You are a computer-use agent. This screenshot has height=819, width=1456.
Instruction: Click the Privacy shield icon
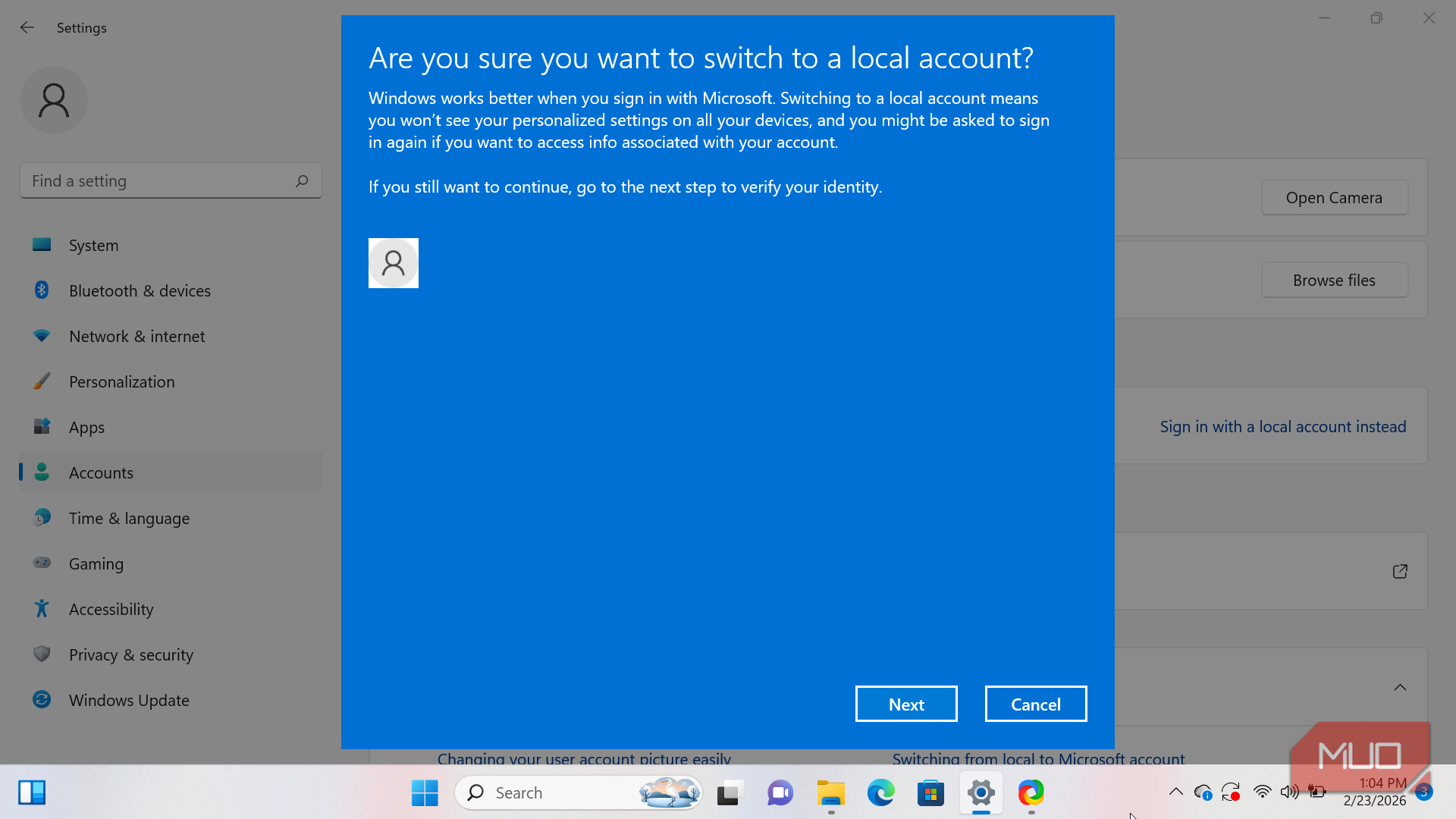pos(42,654)
